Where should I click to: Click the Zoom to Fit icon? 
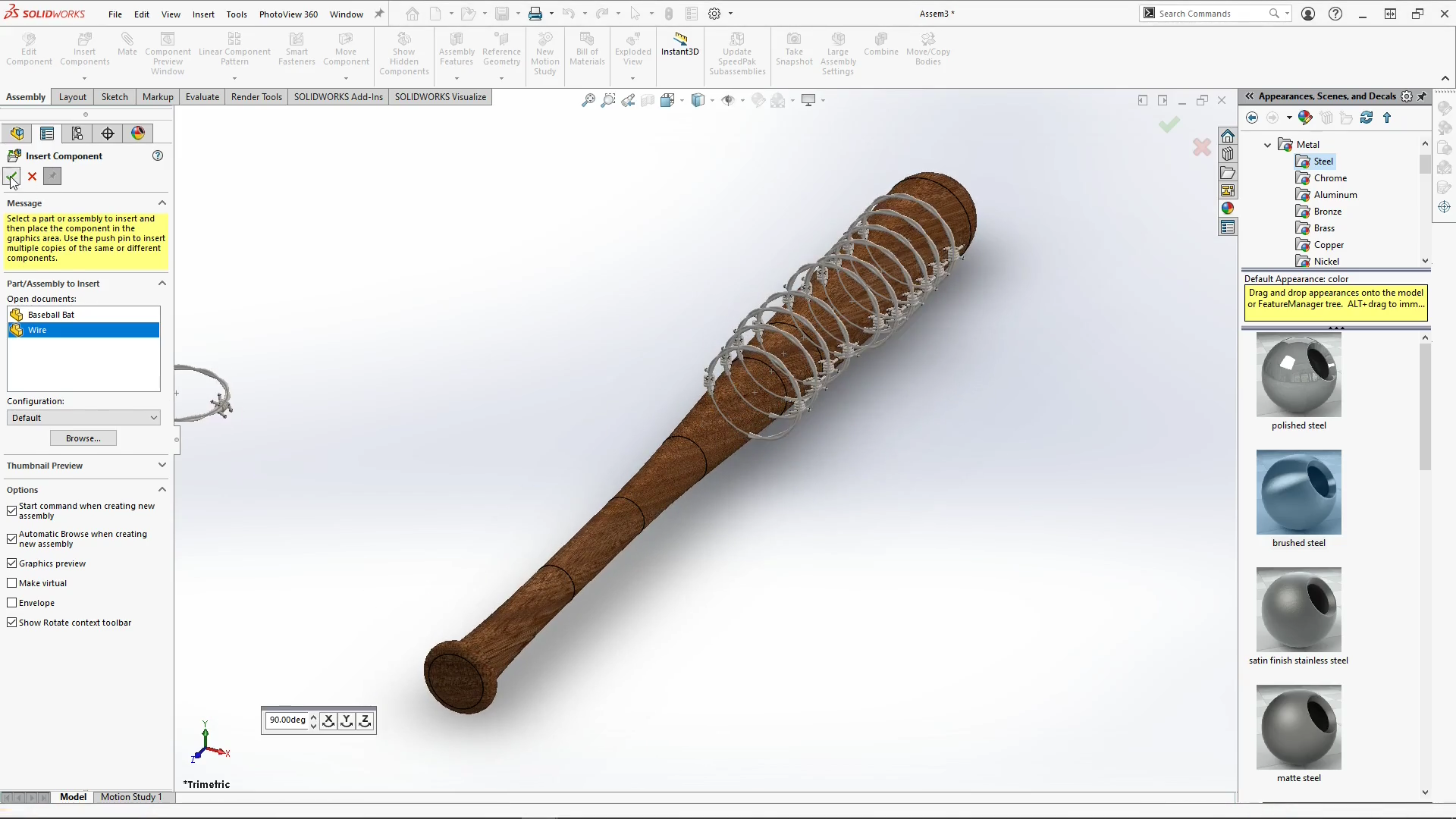click(x=588, y=99)
